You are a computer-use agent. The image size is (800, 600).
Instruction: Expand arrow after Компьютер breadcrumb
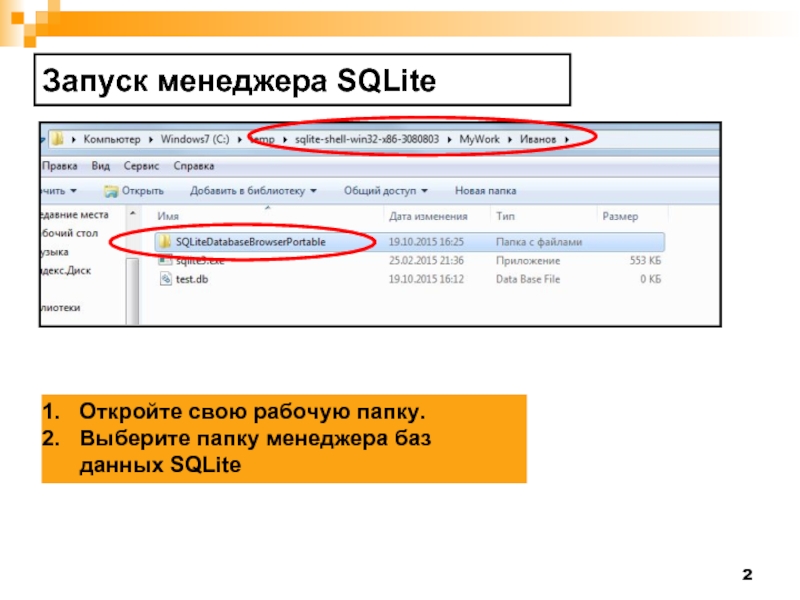click(x=151, y=139)
